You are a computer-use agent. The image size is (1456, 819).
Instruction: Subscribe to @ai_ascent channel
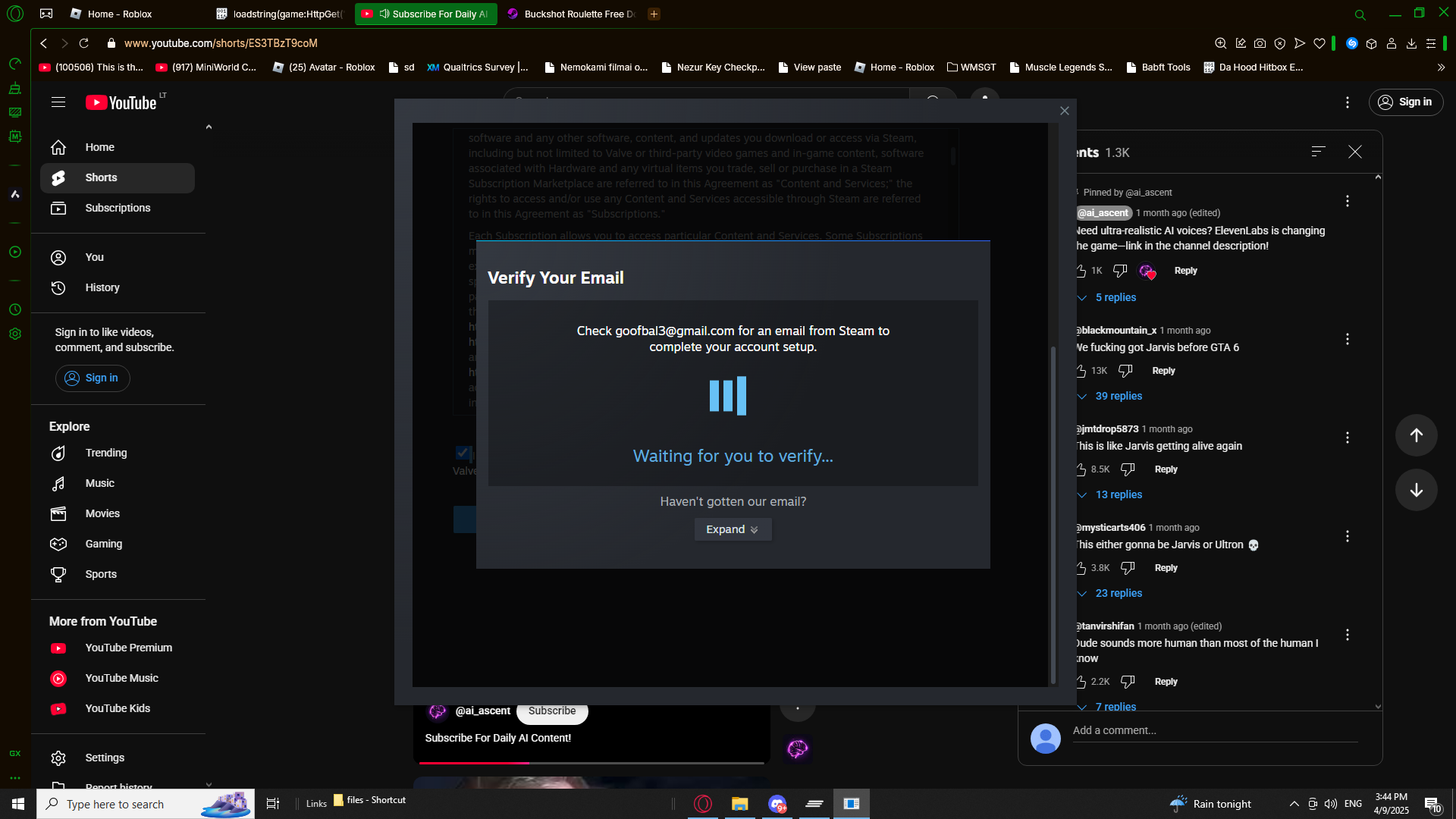(552, 711)
